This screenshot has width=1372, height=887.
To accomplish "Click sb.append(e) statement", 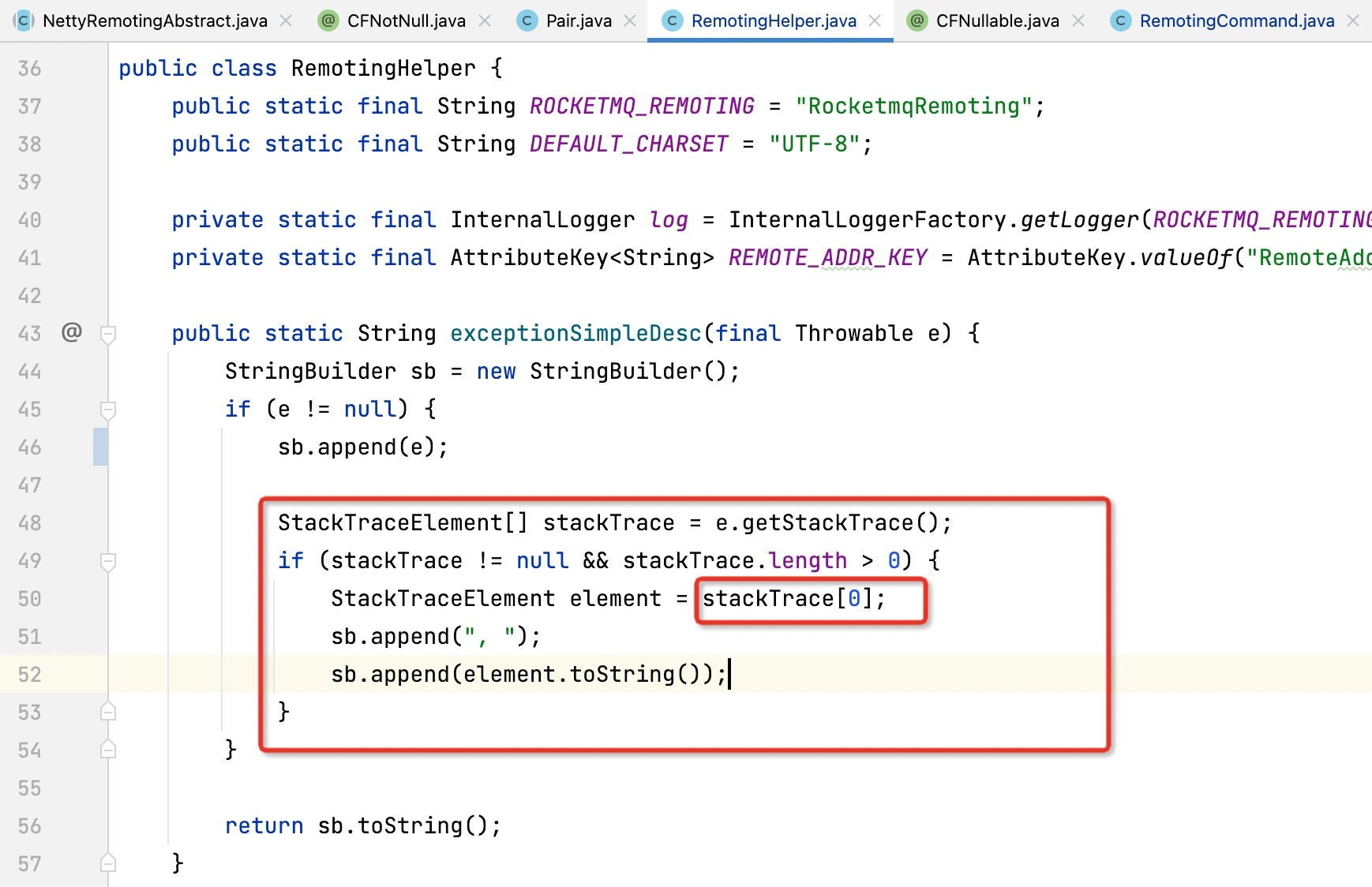I will pyautogui.click(x=363, y=447).
